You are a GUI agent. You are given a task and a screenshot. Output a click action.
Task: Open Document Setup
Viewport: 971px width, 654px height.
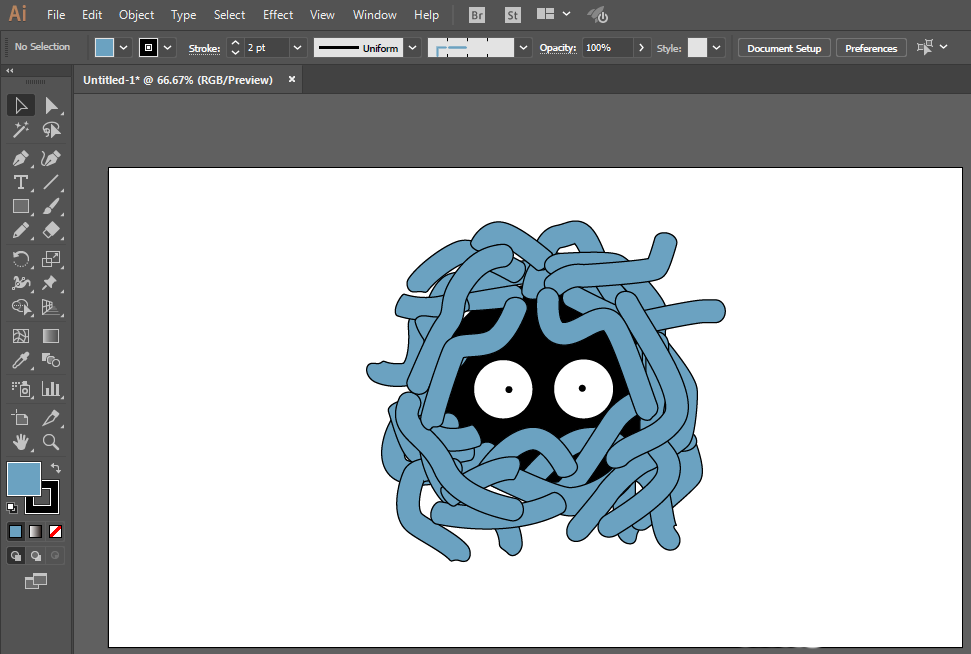point(784,48)
